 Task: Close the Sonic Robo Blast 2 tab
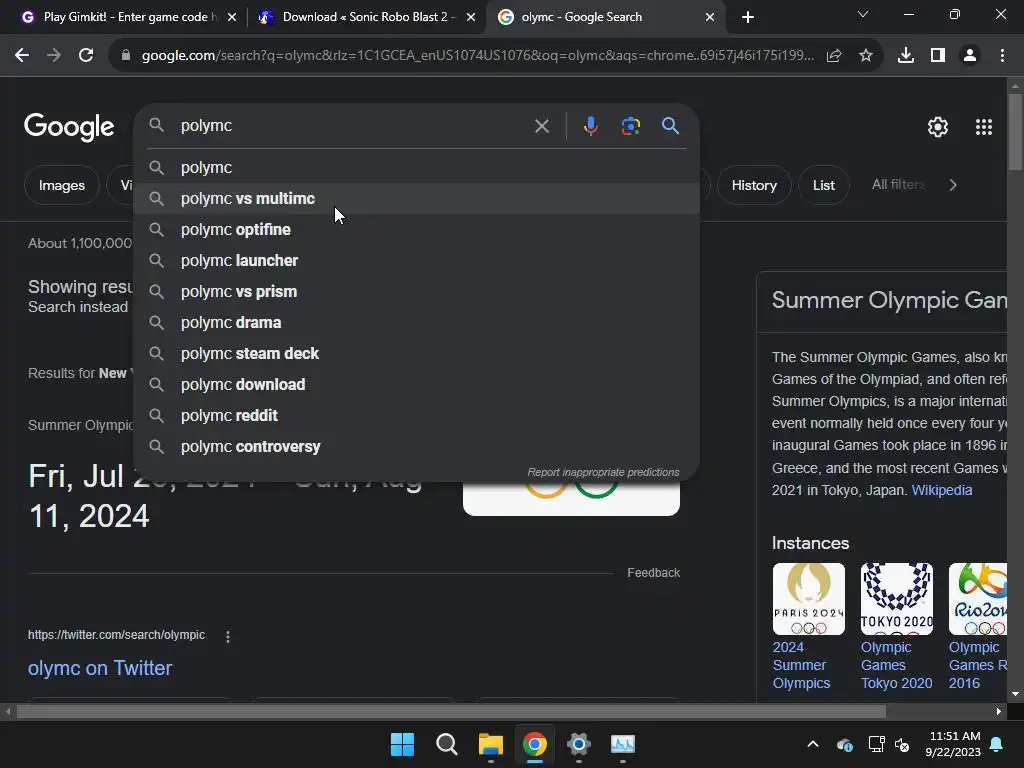[471, 17]
